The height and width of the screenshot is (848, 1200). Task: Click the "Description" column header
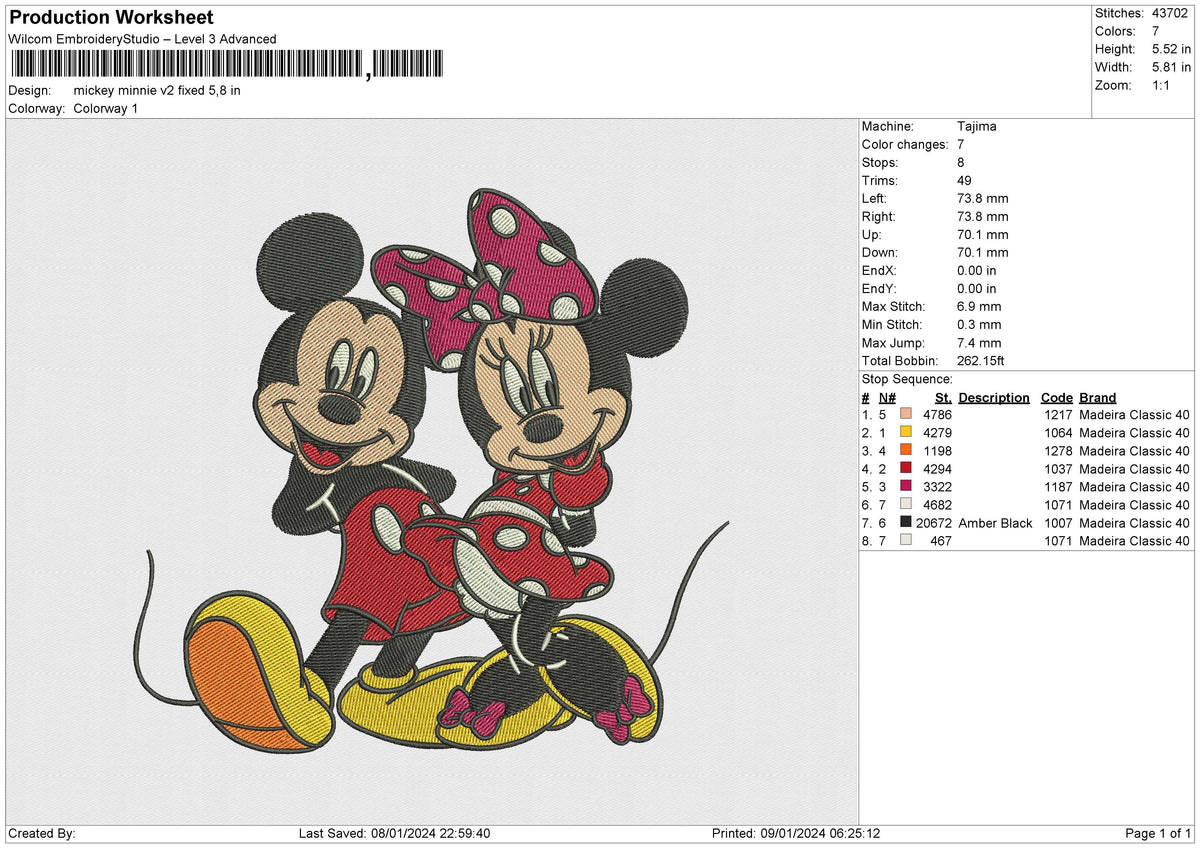pos(994,397)
